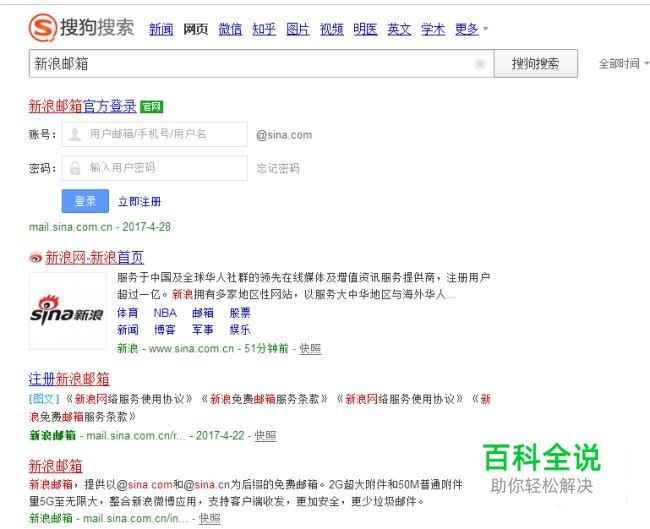
Task: Open the 视频 tab
Action: click(332, 29)
